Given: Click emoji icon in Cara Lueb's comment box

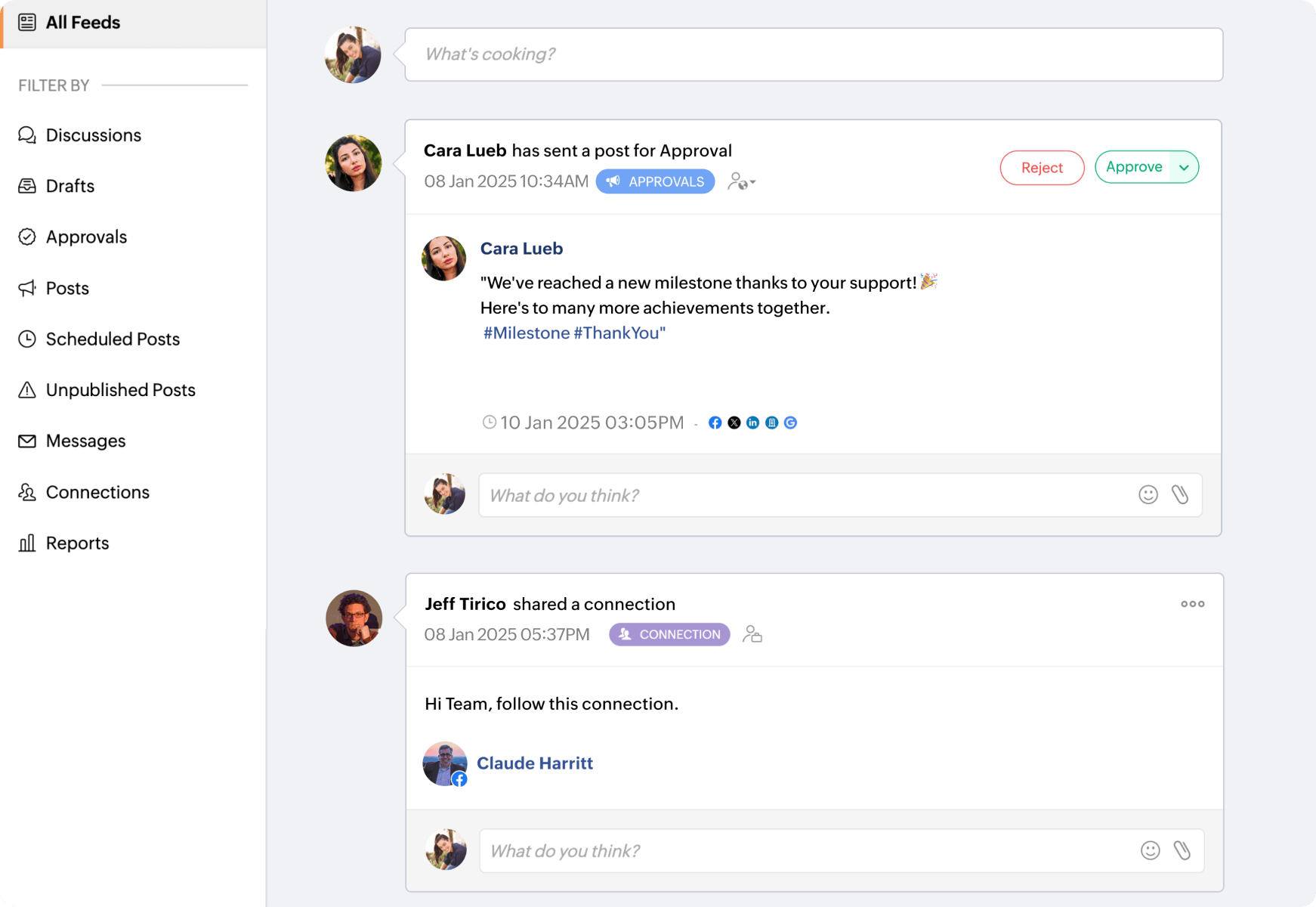Looking at the screenshot, I should click(x=1148, y=495).
